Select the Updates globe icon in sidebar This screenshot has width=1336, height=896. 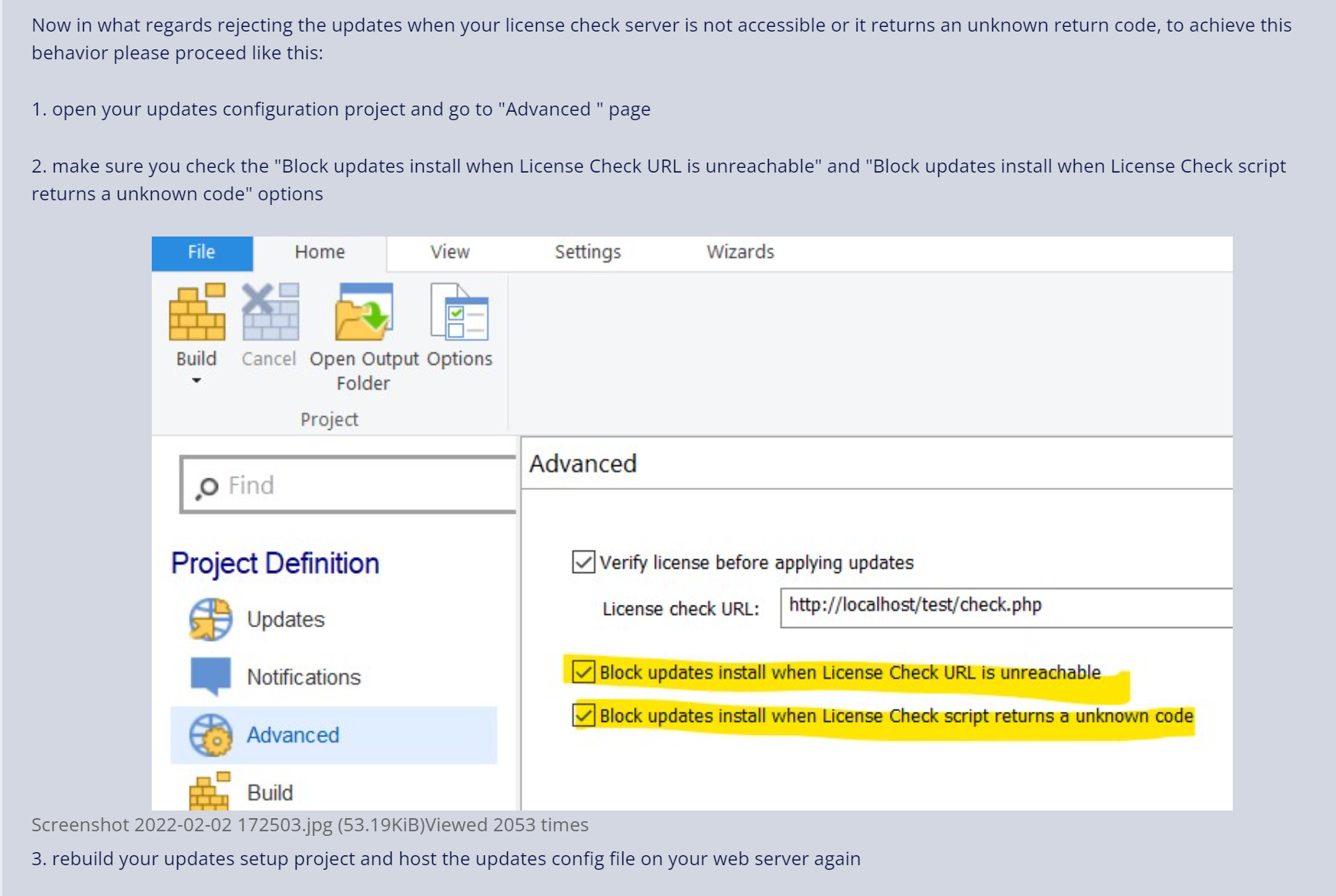pyautogui.click(x=210, y=619)
